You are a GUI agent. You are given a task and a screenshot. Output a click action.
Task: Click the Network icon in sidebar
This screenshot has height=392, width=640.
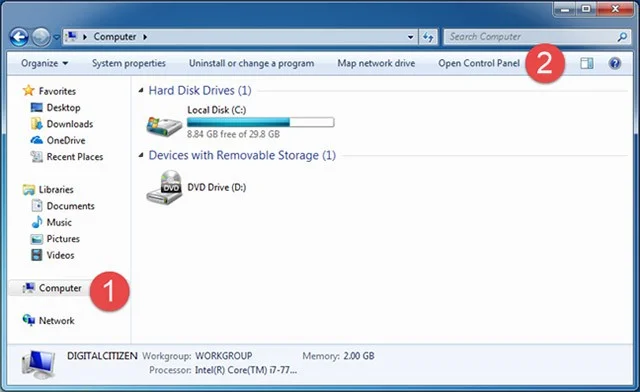(x=29, y=320)
